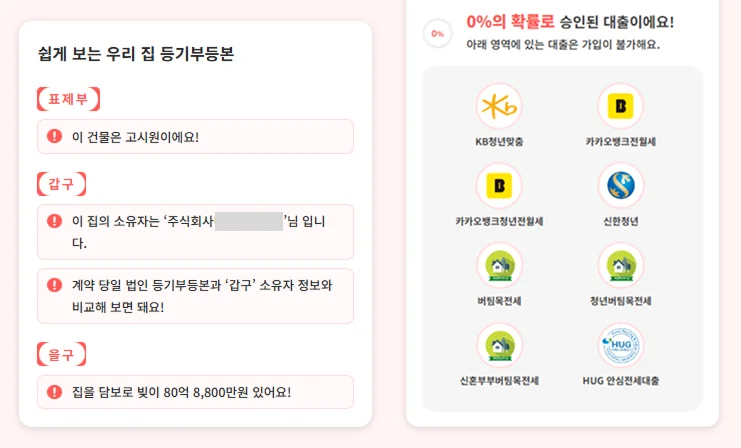741x448 pixels.
Task: Click the alert icon next to 소유자 notice
Action: [54, 220]
